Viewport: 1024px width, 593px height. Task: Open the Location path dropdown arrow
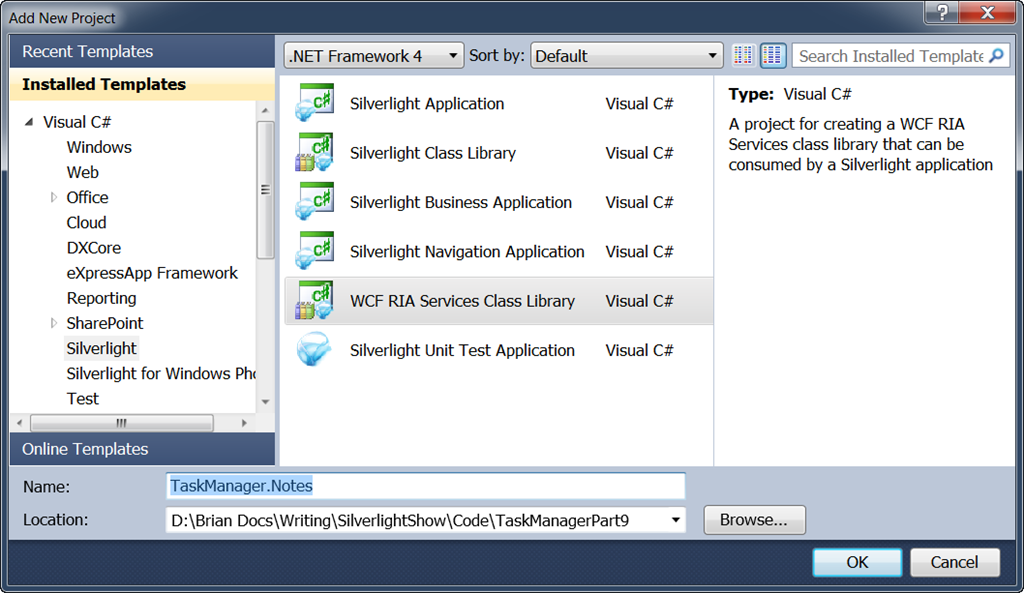[x=675, y=521]
